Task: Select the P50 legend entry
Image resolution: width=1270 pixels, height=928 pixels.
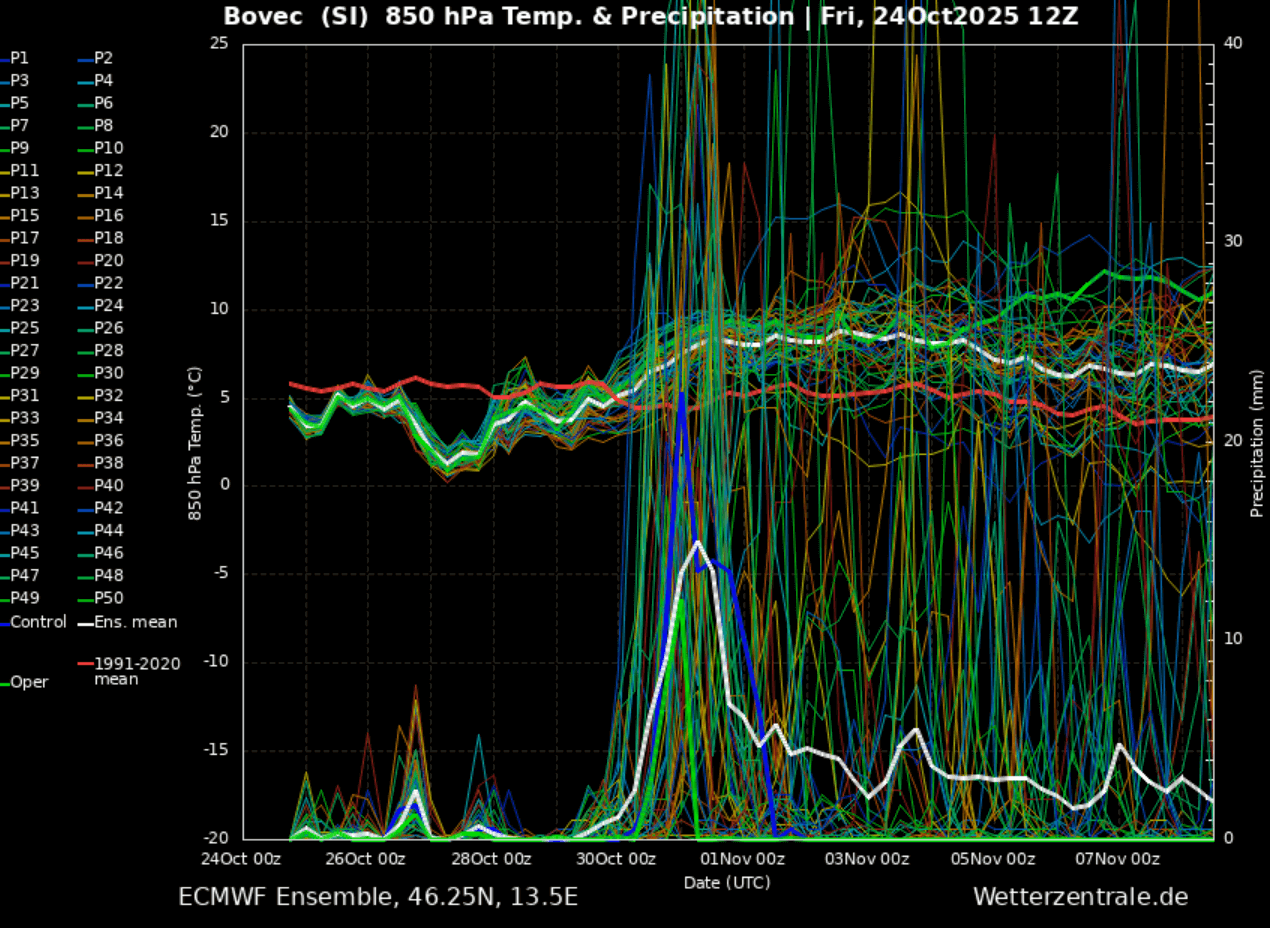Action: 108,598
